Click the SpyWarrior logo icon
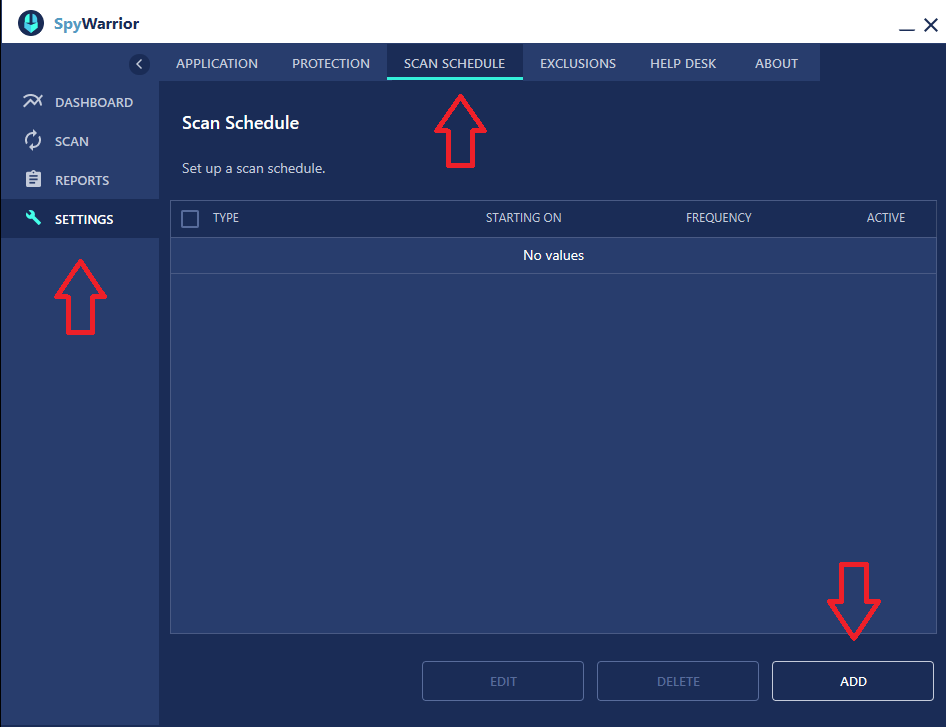The height and width of the screenshot is (727, 946). [x=31, y=24]
